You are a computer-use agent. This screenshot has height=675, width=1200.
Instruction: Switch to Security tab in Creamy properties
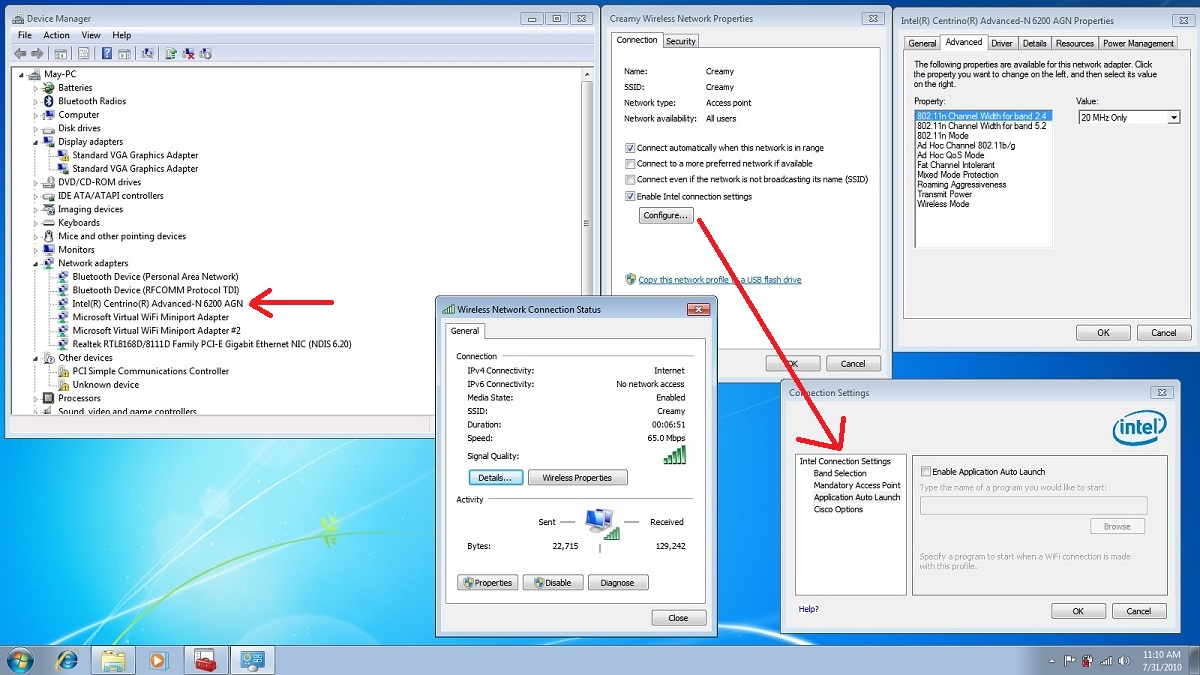click(x=681, y=41)
